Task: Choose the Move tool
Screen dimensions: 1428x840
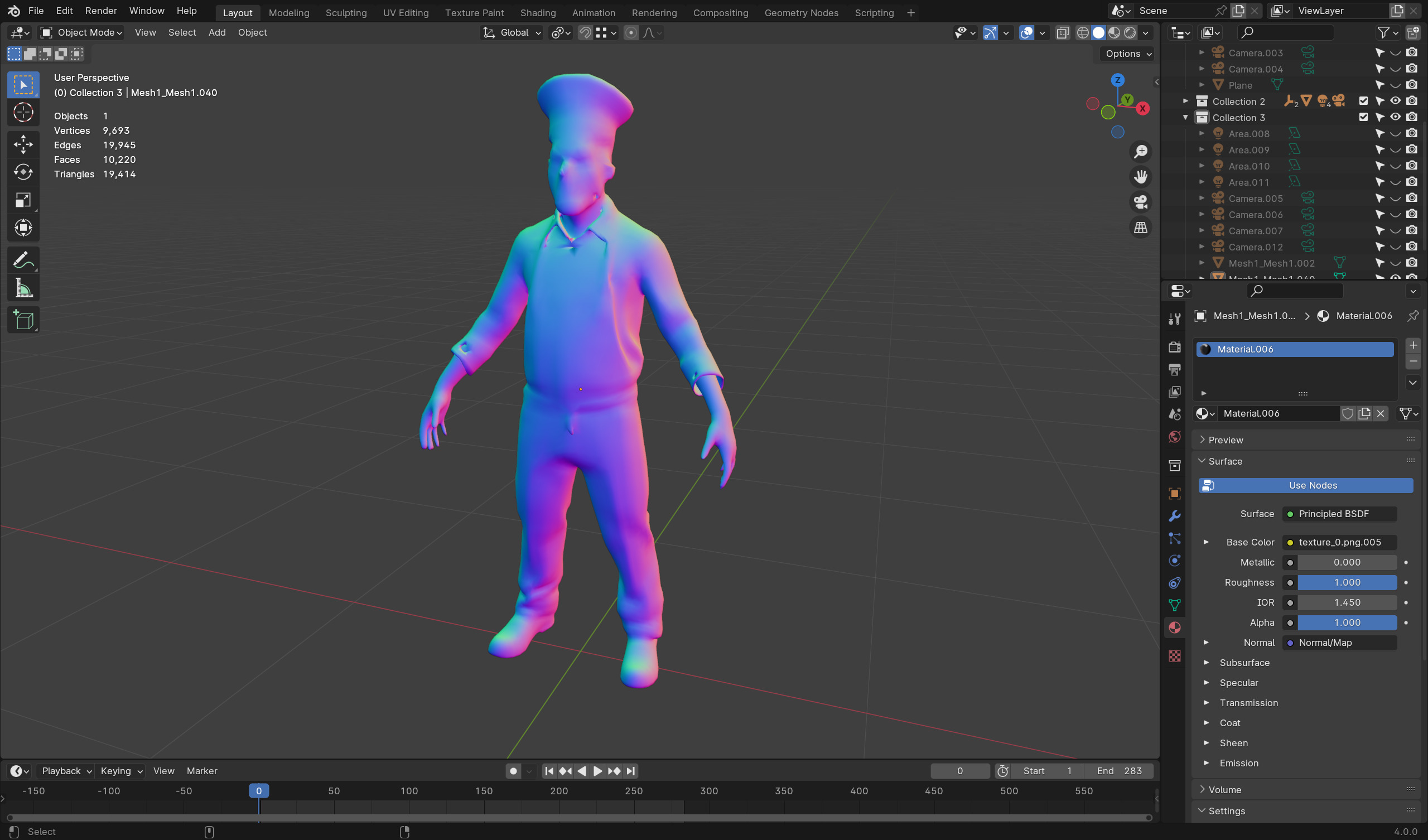Action: tap(23, 144)
